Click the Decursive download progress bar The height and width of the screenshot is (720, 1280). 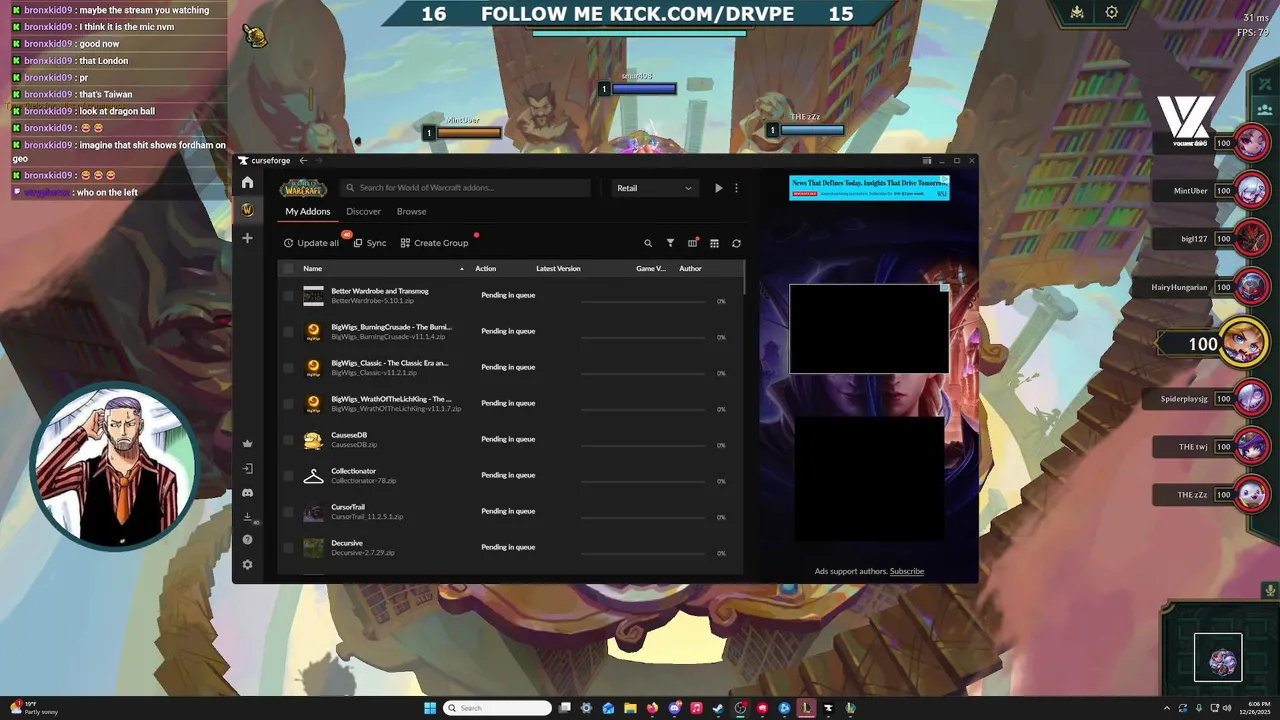coord(645,553)
